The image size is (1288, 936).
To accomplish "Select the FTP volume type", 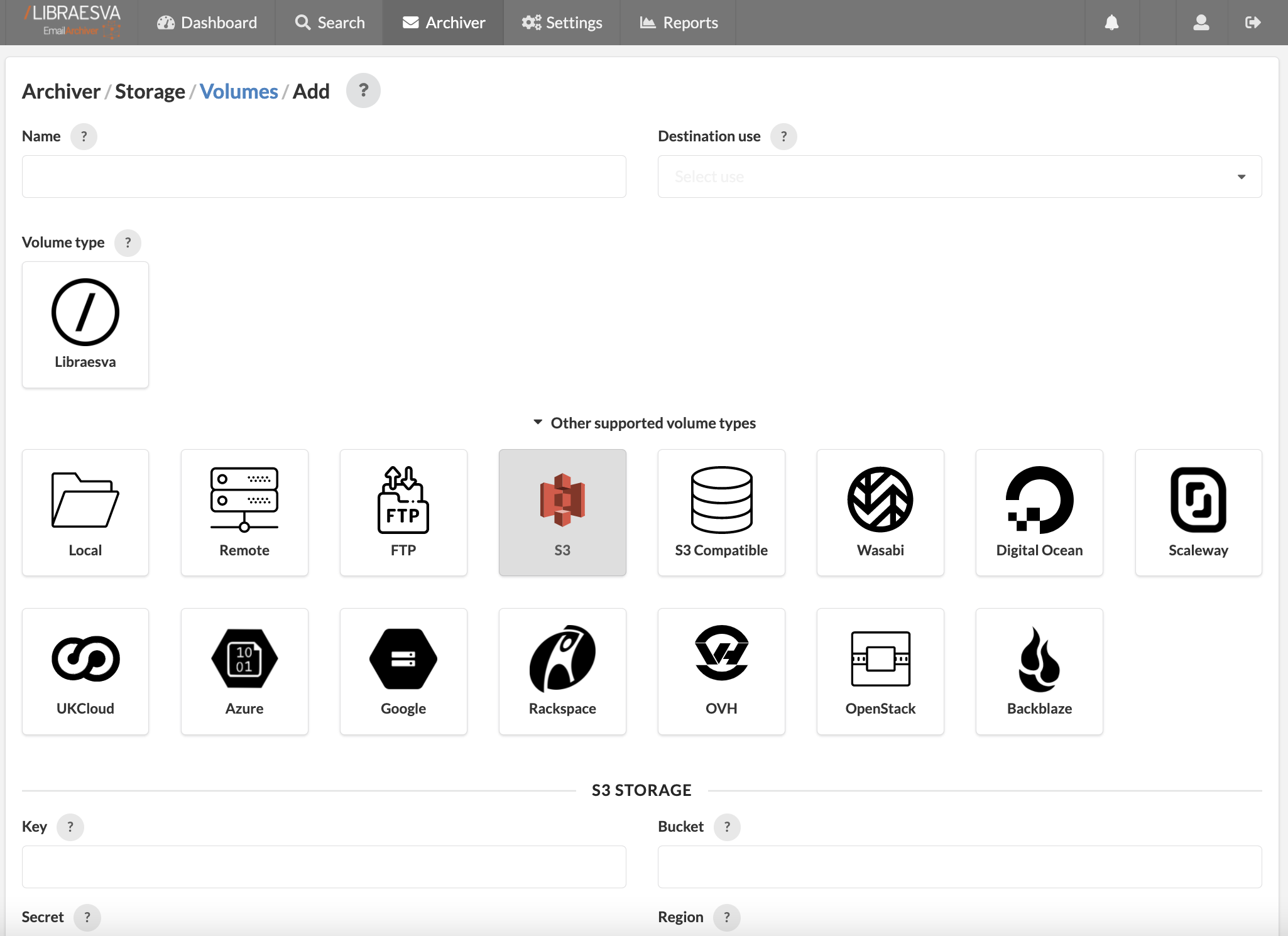I will click(403, 512).
